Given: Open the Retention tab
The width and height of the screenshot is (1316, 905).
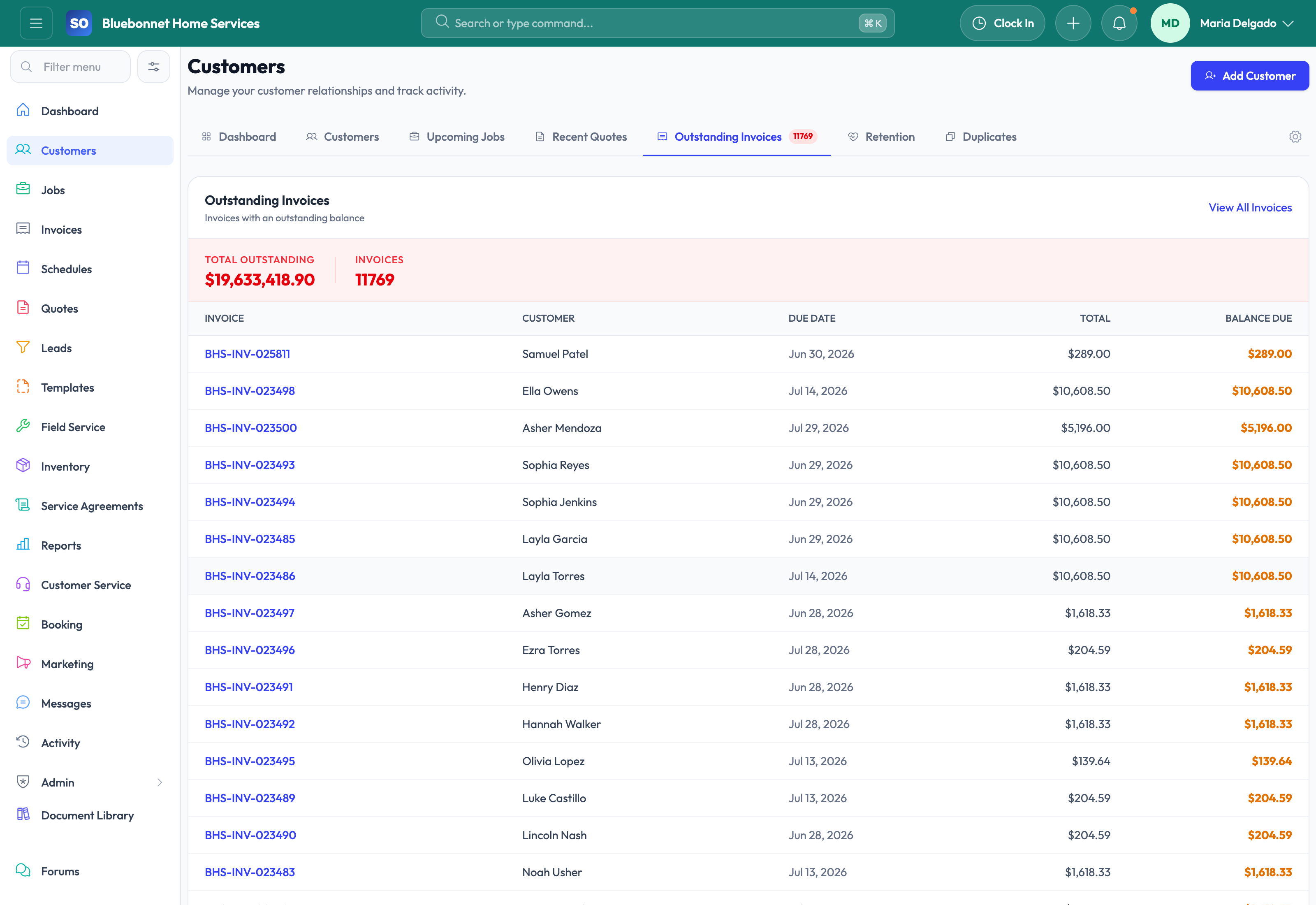Looking at the screenshot, I should (x=881, y=137).
